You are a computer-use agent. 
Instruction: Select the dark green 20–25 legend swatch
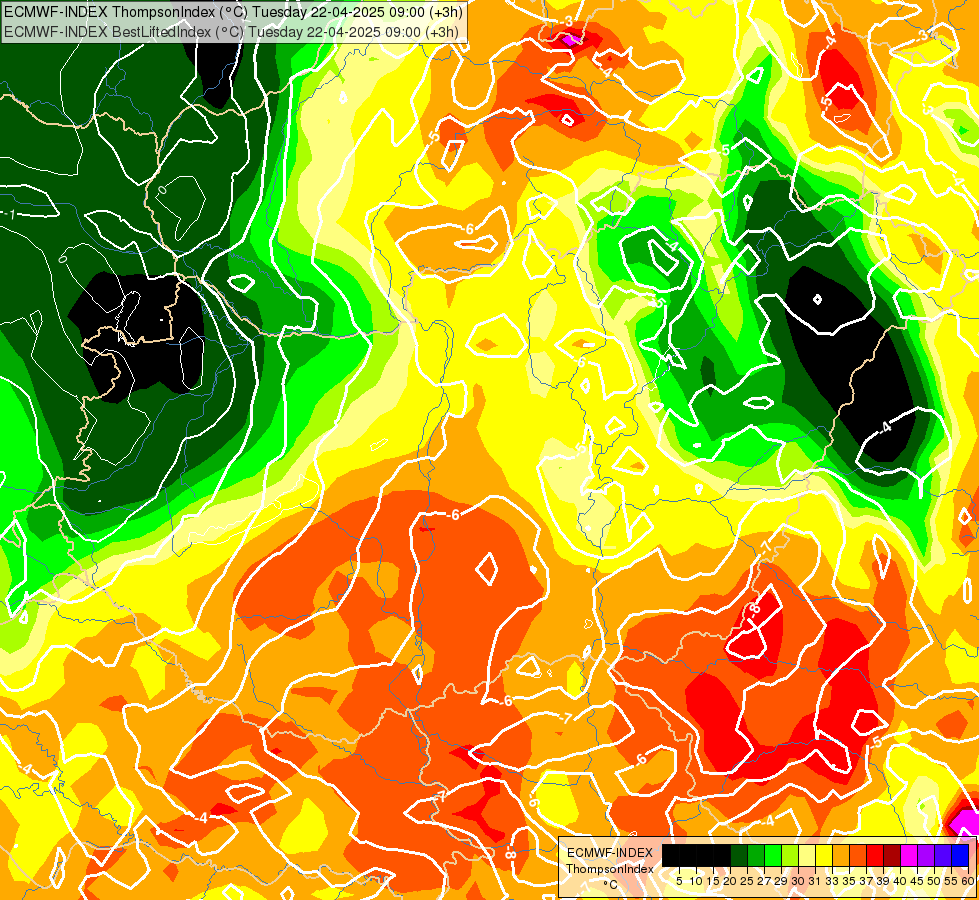[739, 856]
